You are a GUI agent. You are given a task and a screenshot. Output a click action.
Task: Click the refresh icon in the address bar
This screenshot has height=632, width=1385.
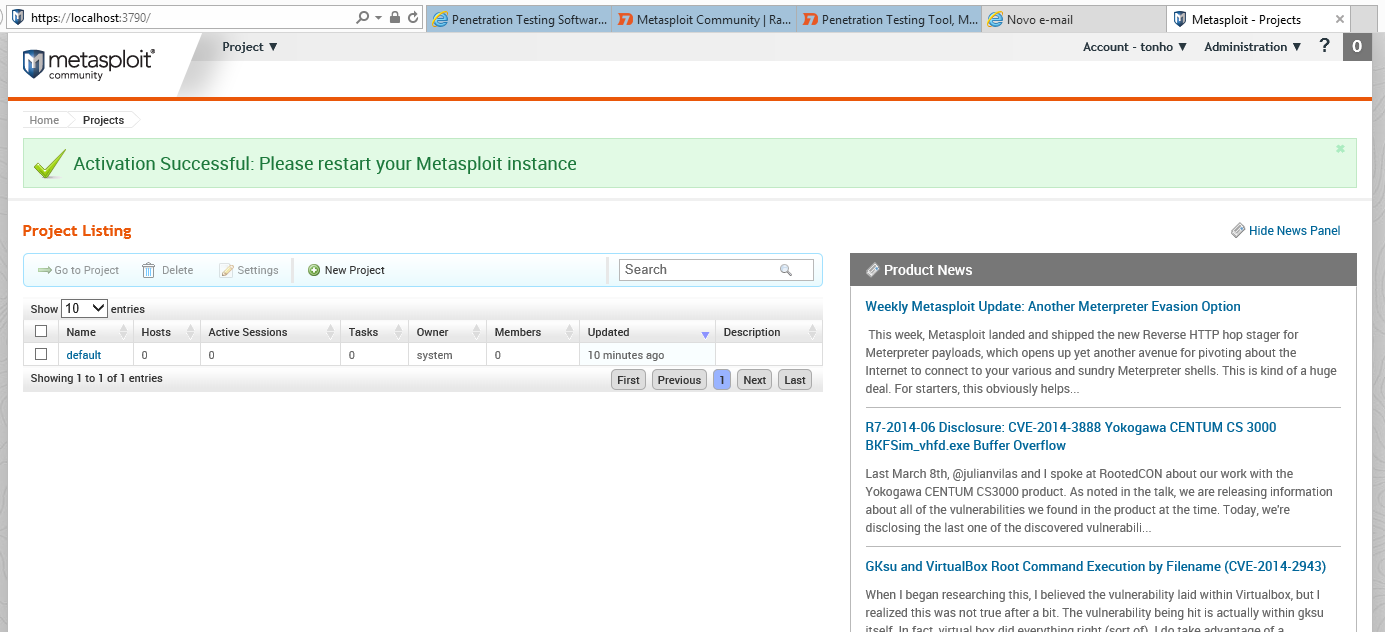pyautogui.click(x=413, y=18)
